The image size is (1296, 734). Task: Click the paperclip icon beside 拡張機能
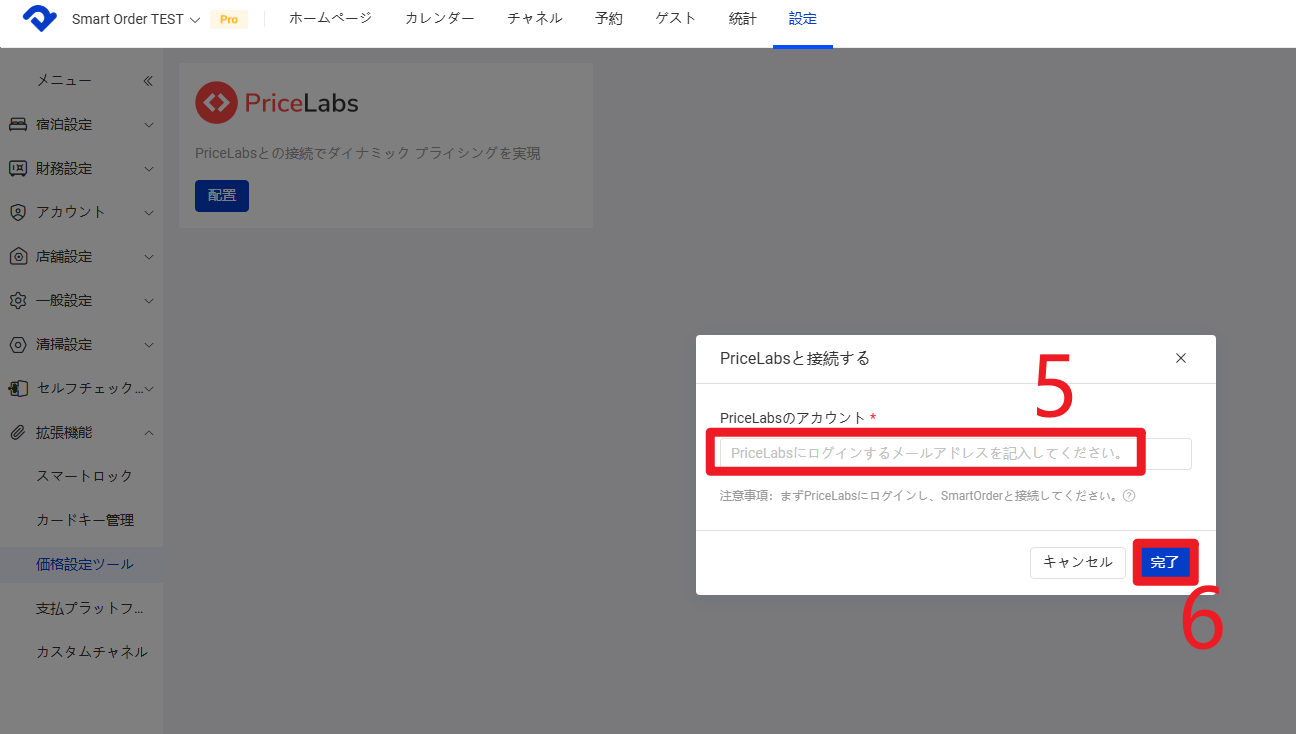tap(18, 433)
